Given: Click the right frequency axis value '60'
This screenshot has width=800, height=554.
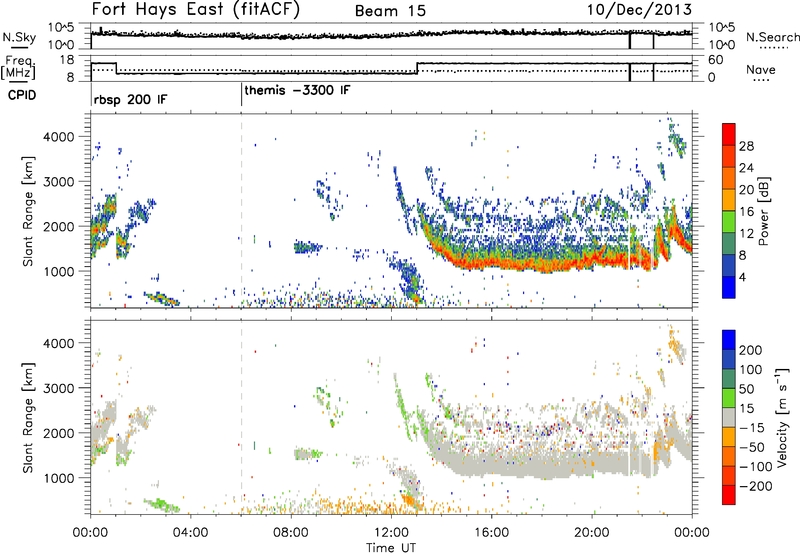Looking at the screenshot, I should pos(716,60).
